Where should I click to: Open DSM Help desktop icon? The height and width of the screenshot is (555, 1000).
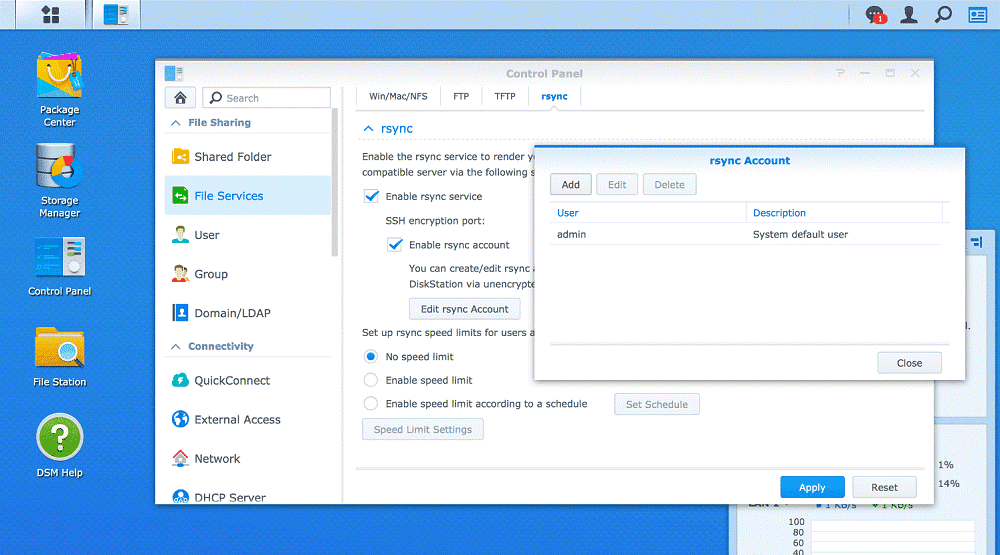(x=59, y=440)
